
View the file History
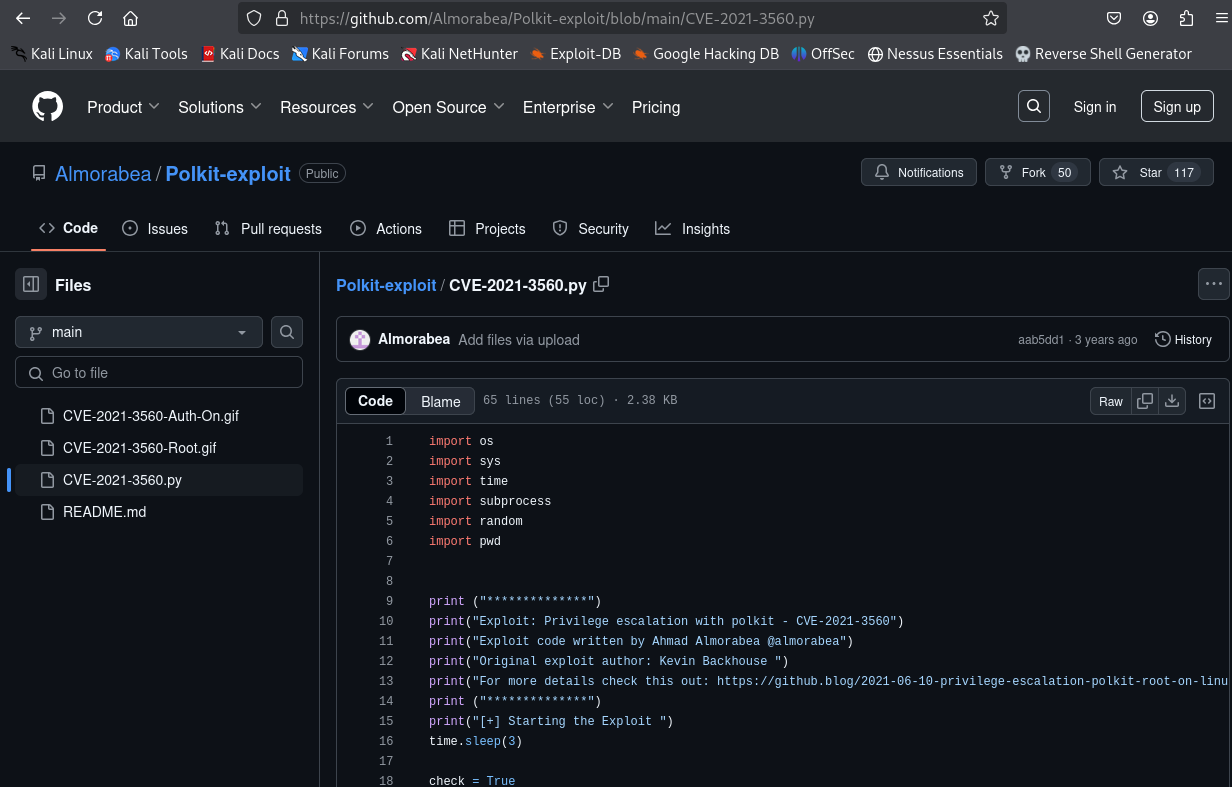tap(1183, 340)
